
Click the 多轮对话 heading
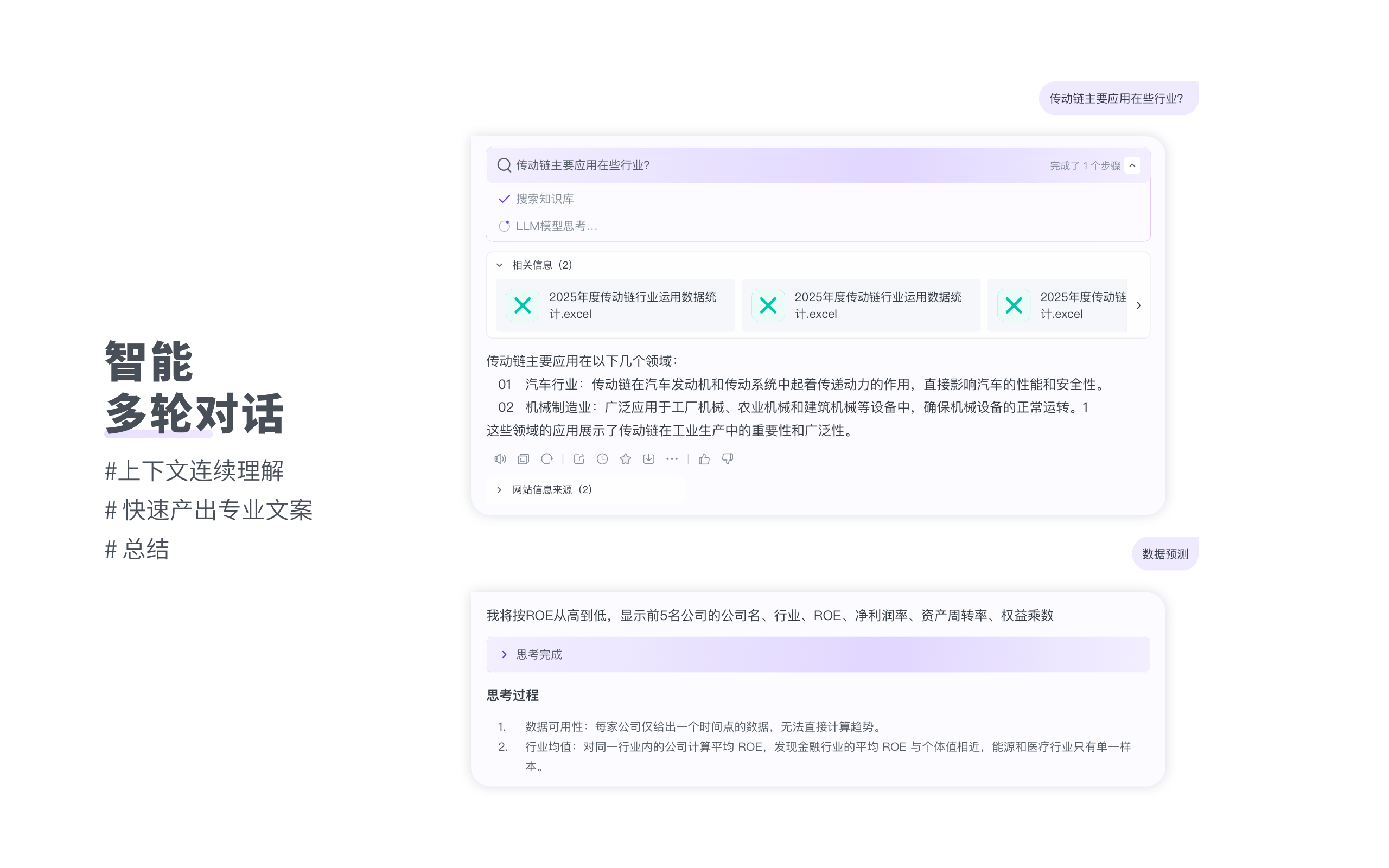click(x=194, y=413)
